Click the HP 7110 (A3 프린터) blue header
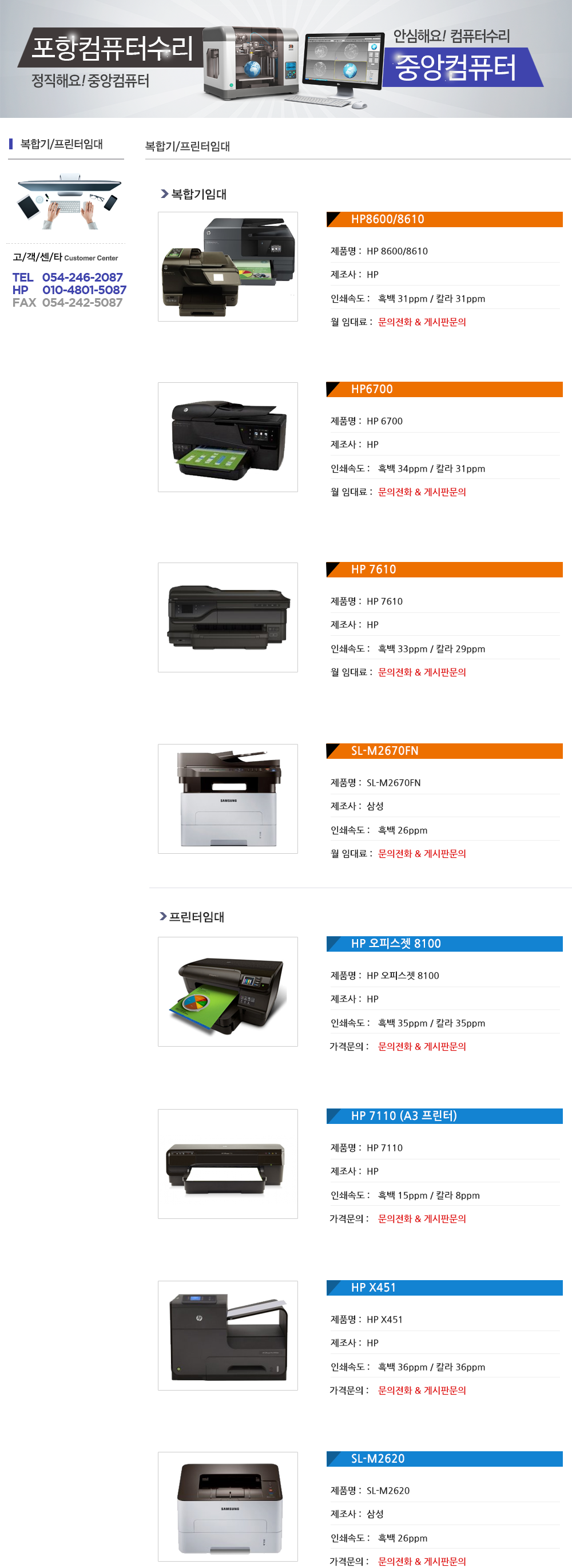The height and width of the screenshot is (1568, 572). tap(444, 1116)
